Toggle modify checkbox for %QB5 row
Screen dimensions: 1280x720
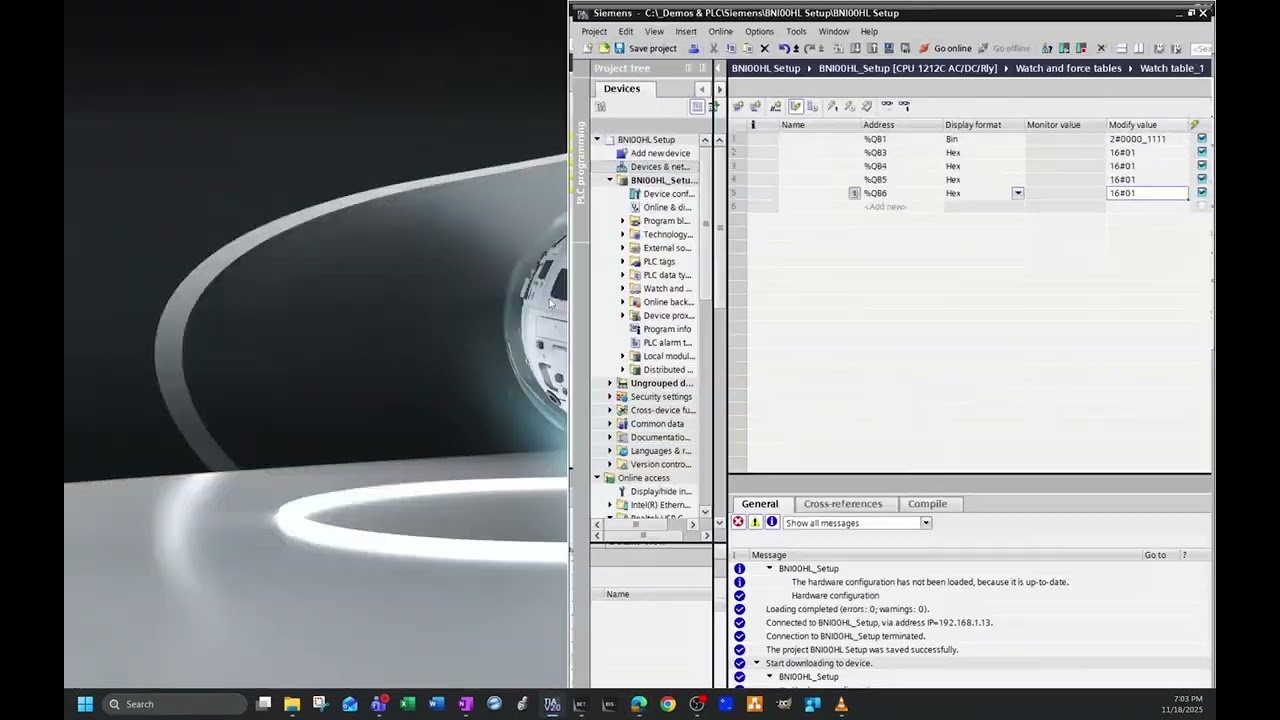pyautogui.click(x=1201, y=180)
